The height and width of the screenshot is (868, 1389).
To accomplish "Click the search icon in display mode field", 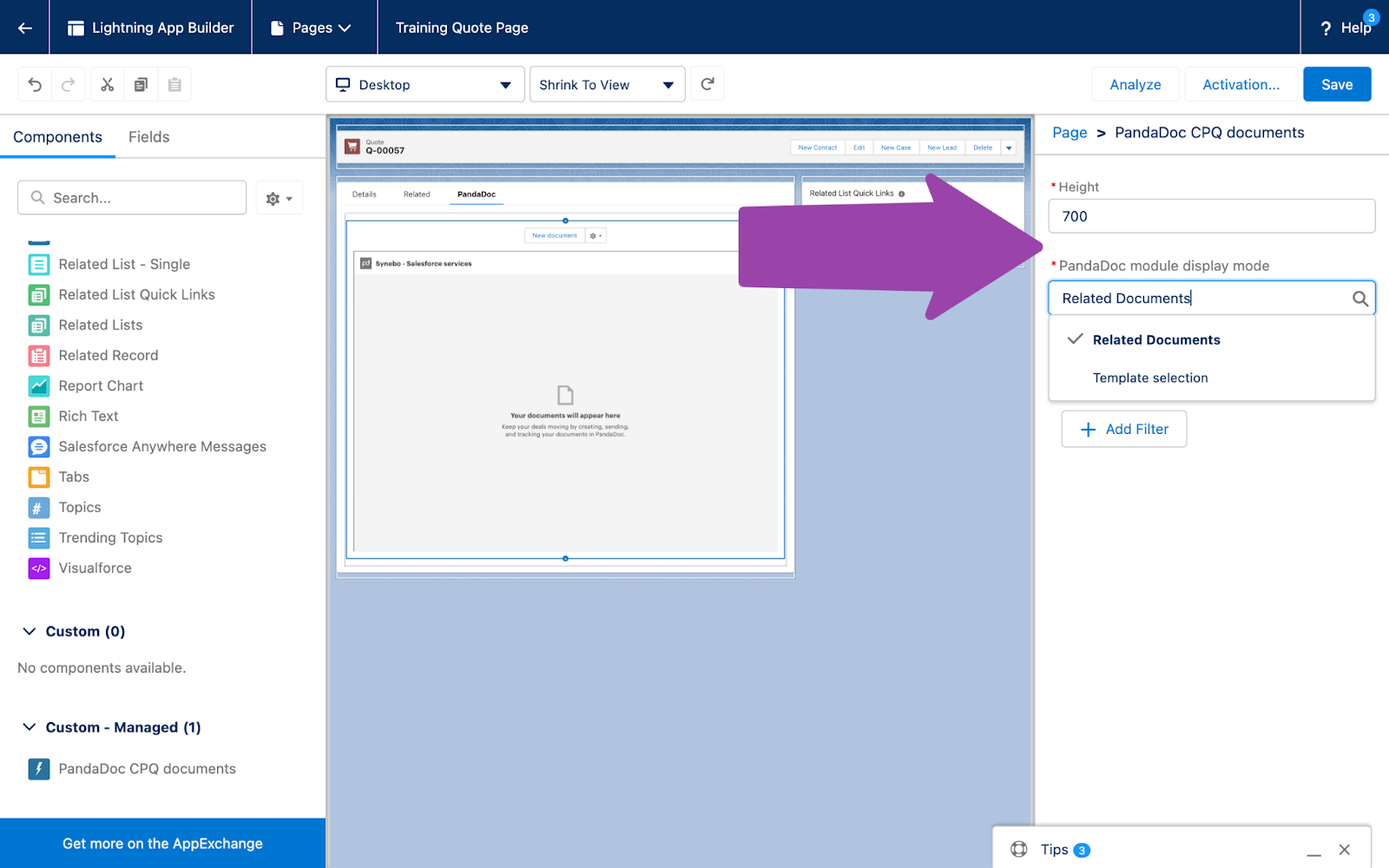I will click(1359, 299).
